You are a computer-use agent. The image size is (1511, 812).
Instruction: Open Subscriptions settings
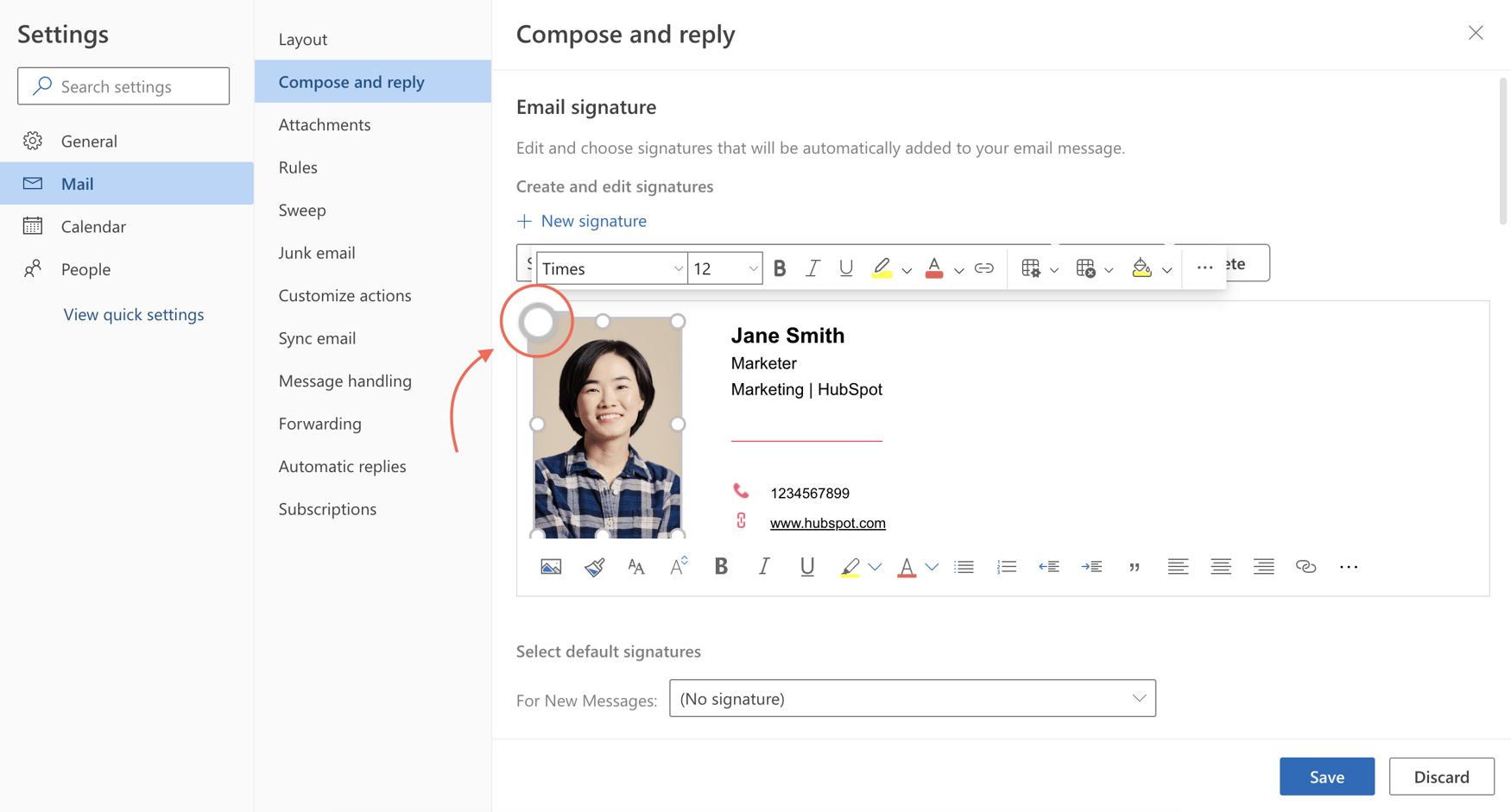373,509
